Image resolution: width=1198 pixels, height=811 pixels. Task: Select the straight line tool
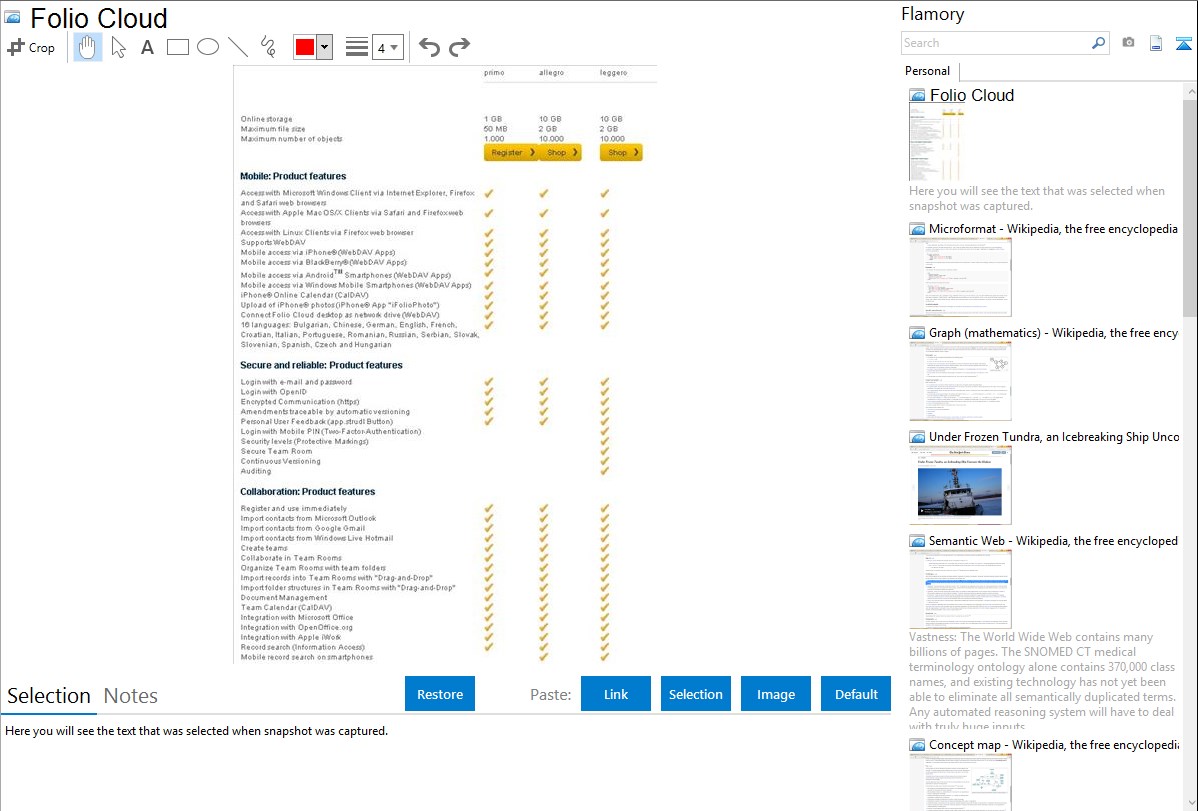[x=238, y=47]
